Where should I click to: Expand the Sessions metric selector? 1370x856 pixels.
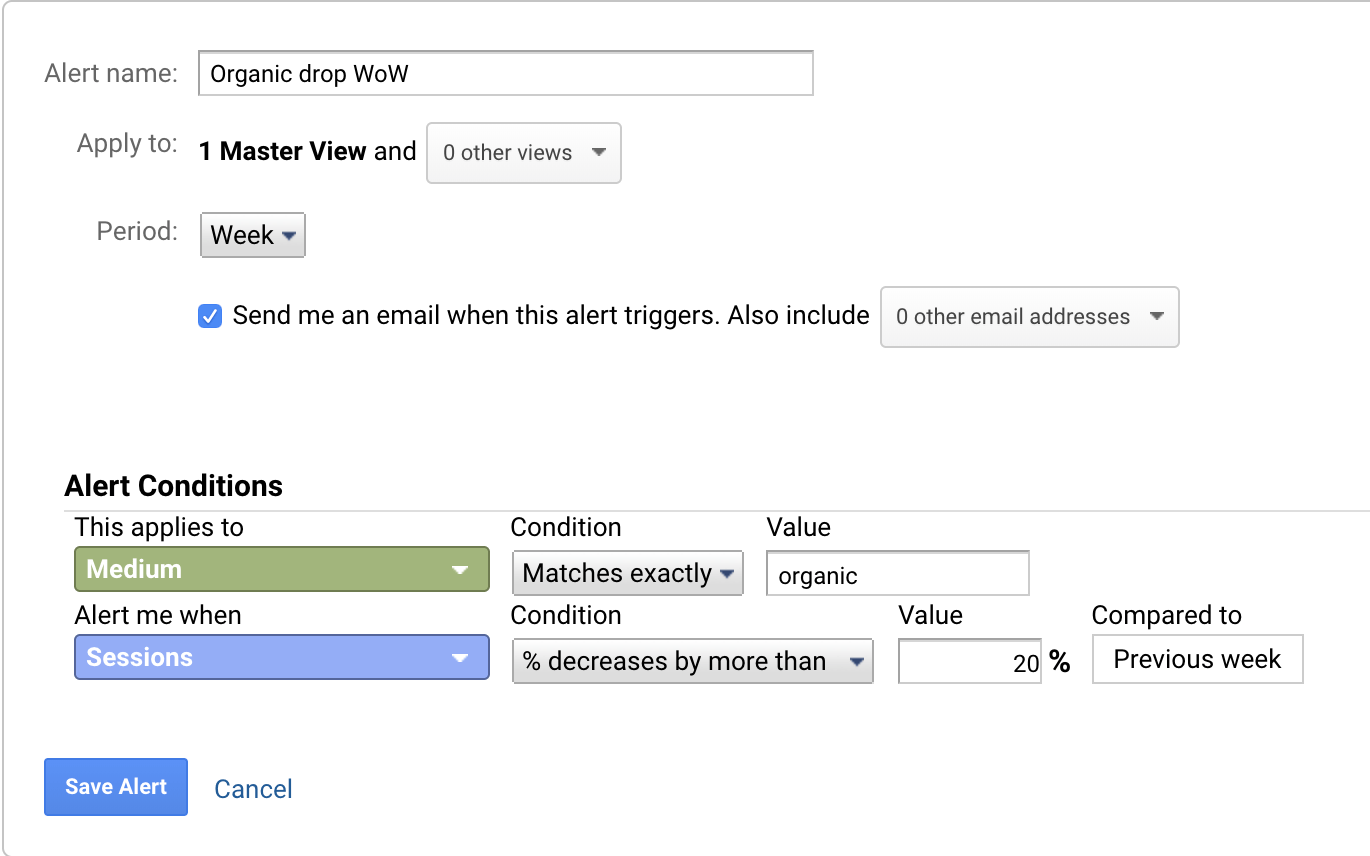tap(280, 657)
